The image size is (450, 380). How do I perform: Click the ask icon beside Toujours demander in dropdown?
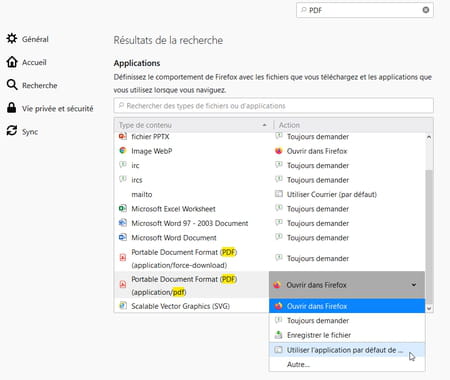pyautogui.click(x=279, y=320)
